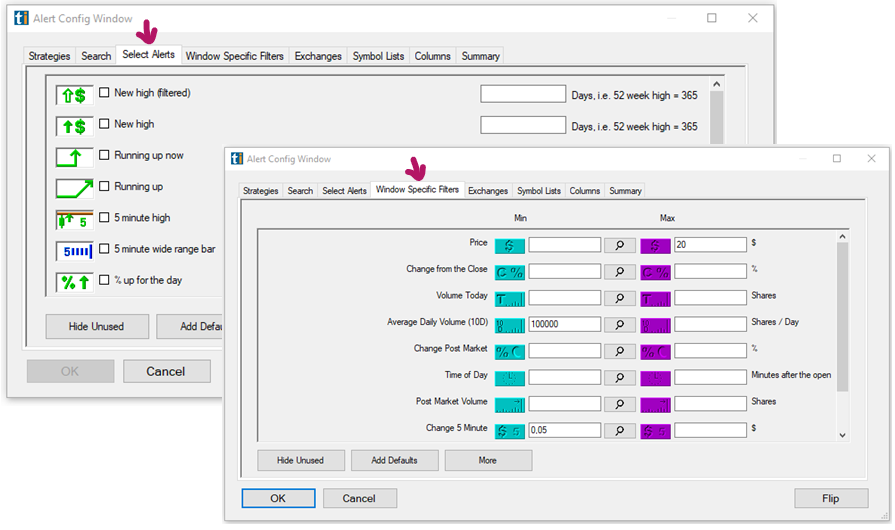Click the New high (filtered) alert icon
The image size is (895, 530).
click(74, 95)
